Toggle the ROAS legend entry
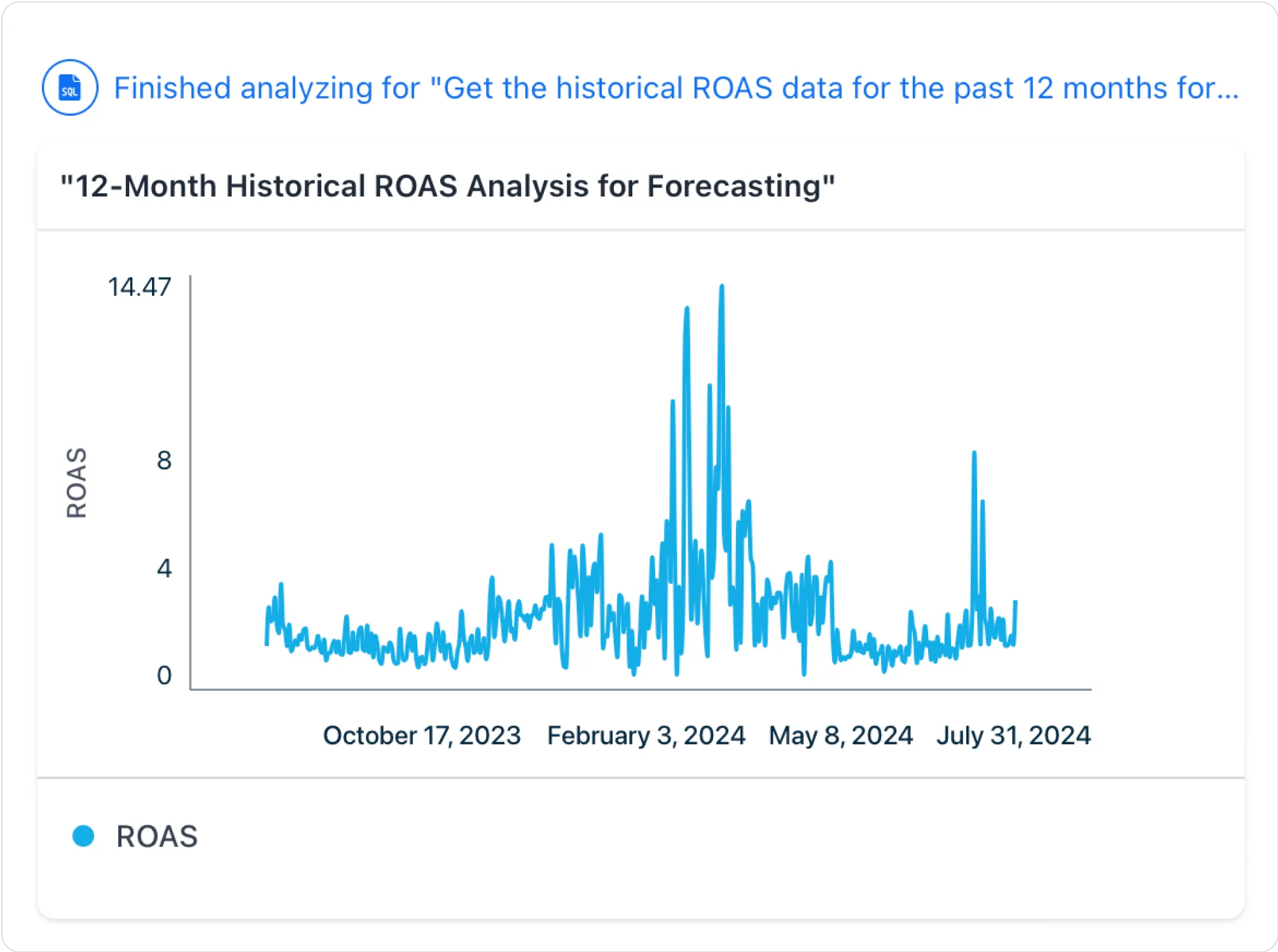Image resolution: width=1278 pixels, height=952 pixels. click(156, 836)
